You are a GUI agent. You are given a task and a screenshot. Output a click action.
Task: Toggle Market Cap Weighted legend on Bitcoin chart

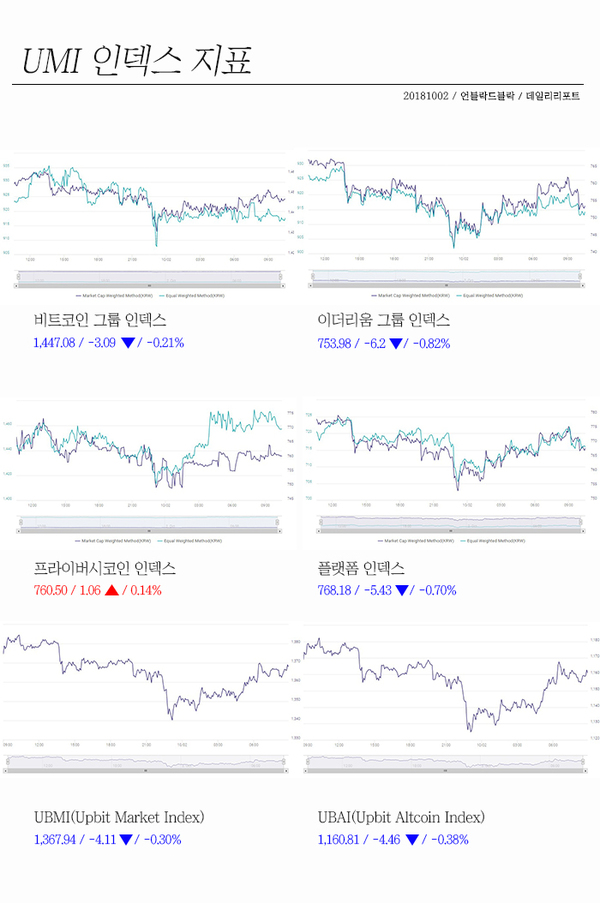tap(114, 295)
